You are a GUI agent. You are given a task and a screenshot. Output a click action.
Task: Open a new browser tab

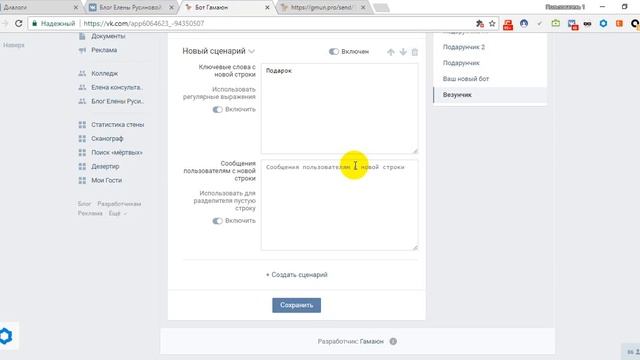pyautogui.click(x=381, y=8)
